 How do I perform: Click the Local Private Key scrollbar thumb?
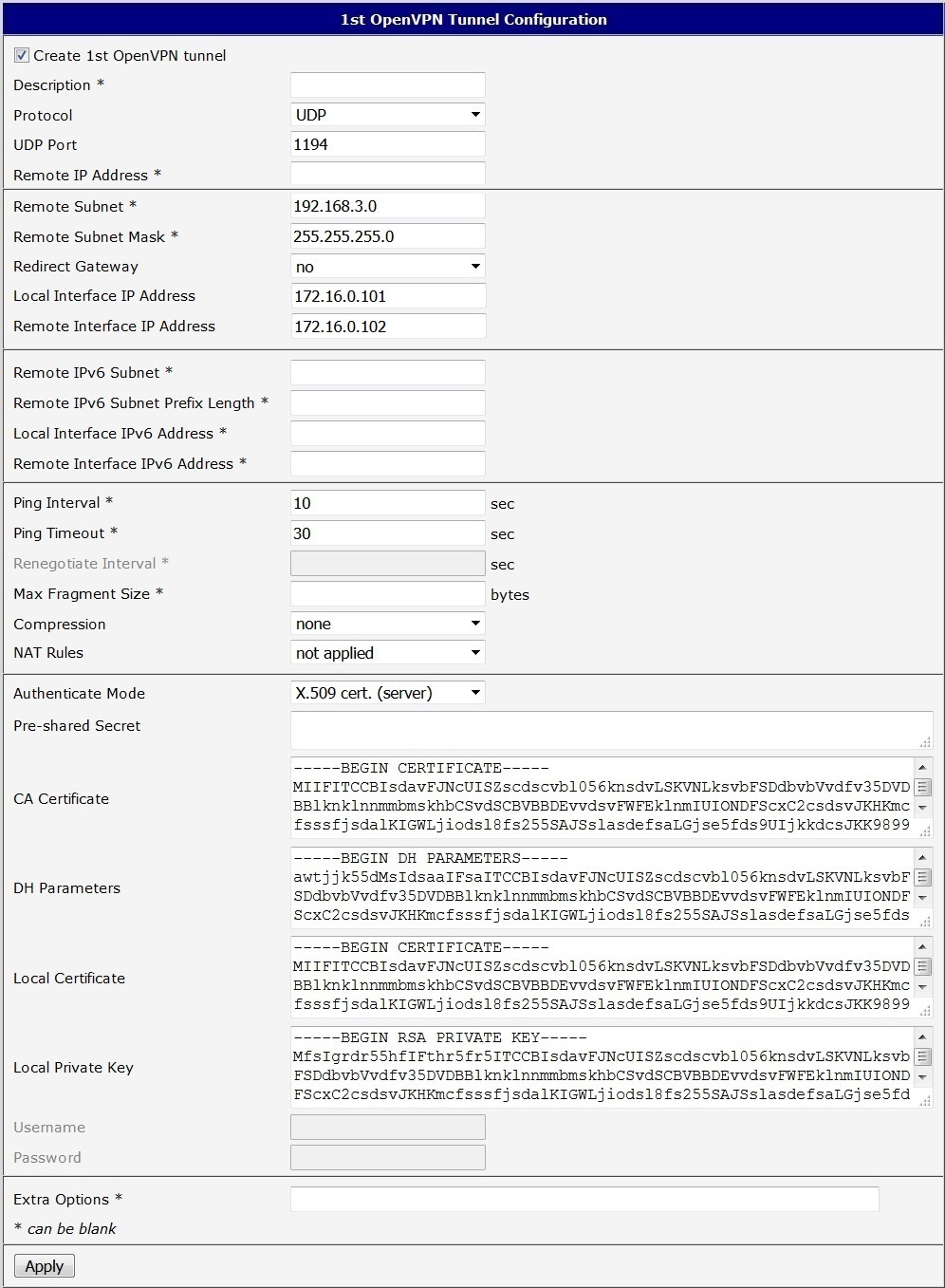pyautogui.click(x=922, y=1056)
